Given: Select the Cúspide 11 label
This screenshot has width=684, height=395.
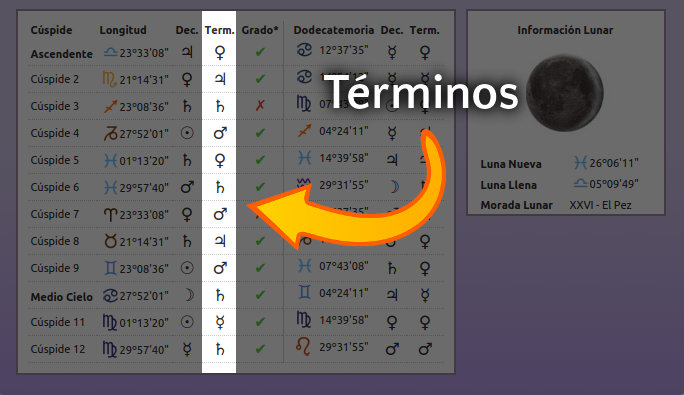Looking at the screenshot, I should [58, 322].
